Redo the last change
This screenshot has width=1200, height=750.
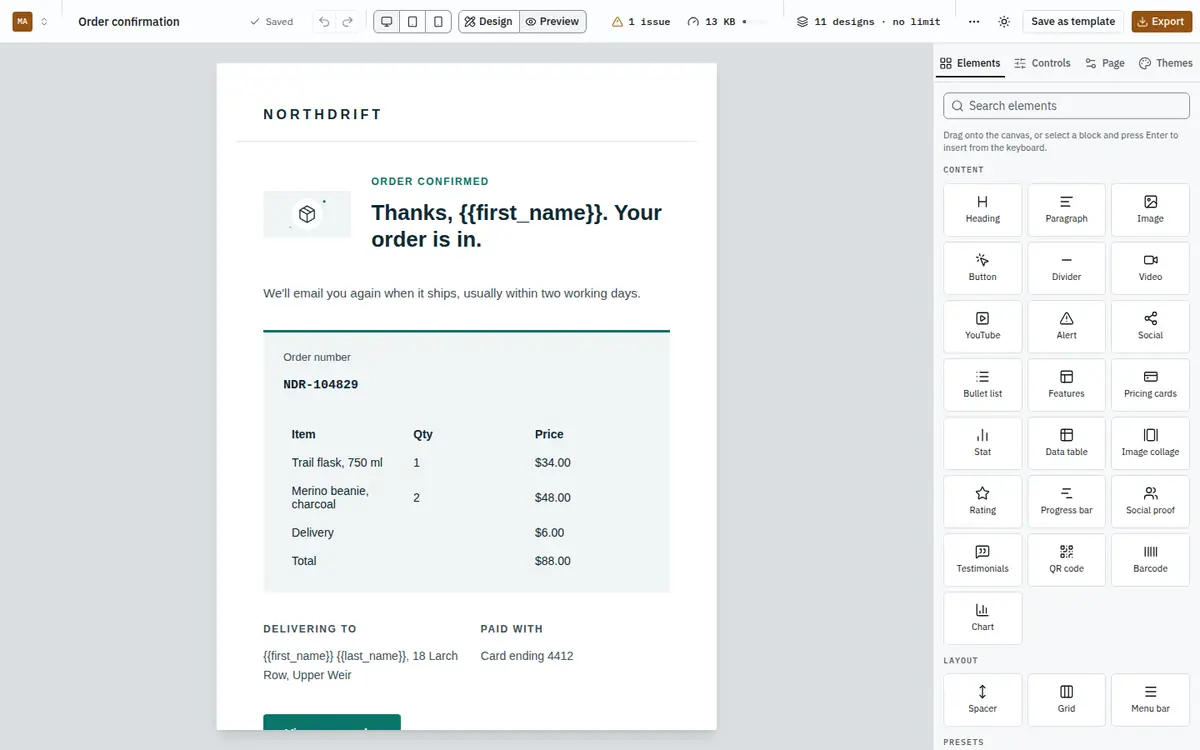click(x=348, y=21)
